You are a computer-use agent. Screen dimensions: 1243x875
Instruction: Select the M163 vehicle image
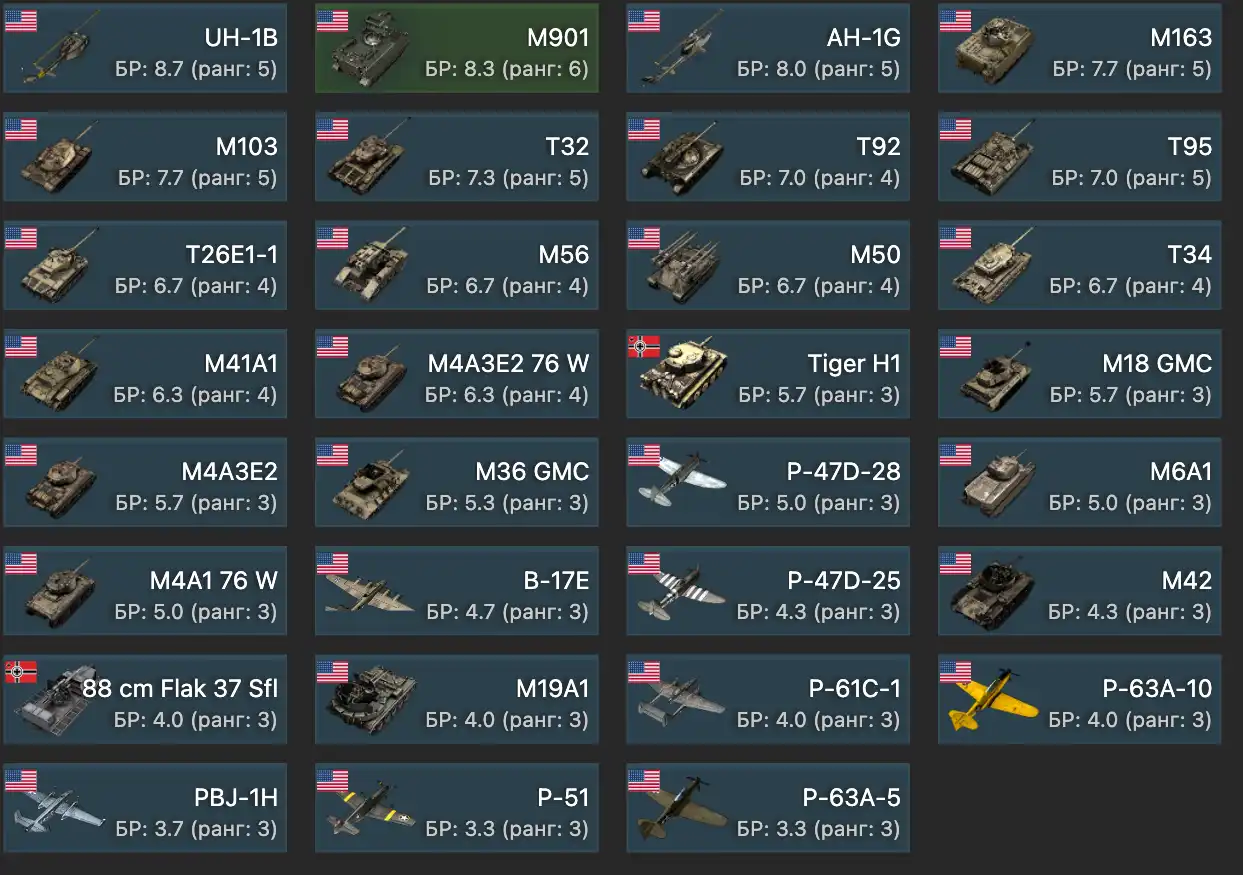click(994, 50)
